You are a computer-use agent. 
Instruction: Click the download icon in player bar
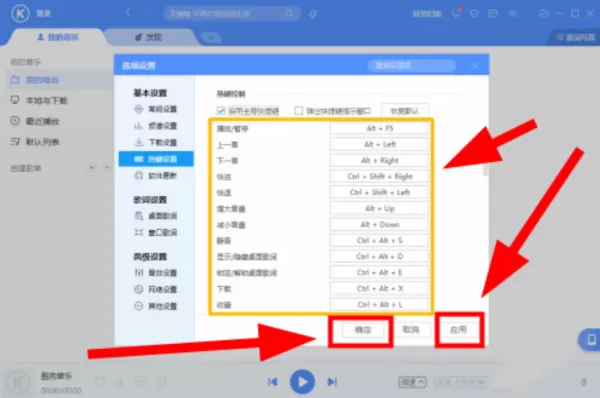tap(120, 382)
